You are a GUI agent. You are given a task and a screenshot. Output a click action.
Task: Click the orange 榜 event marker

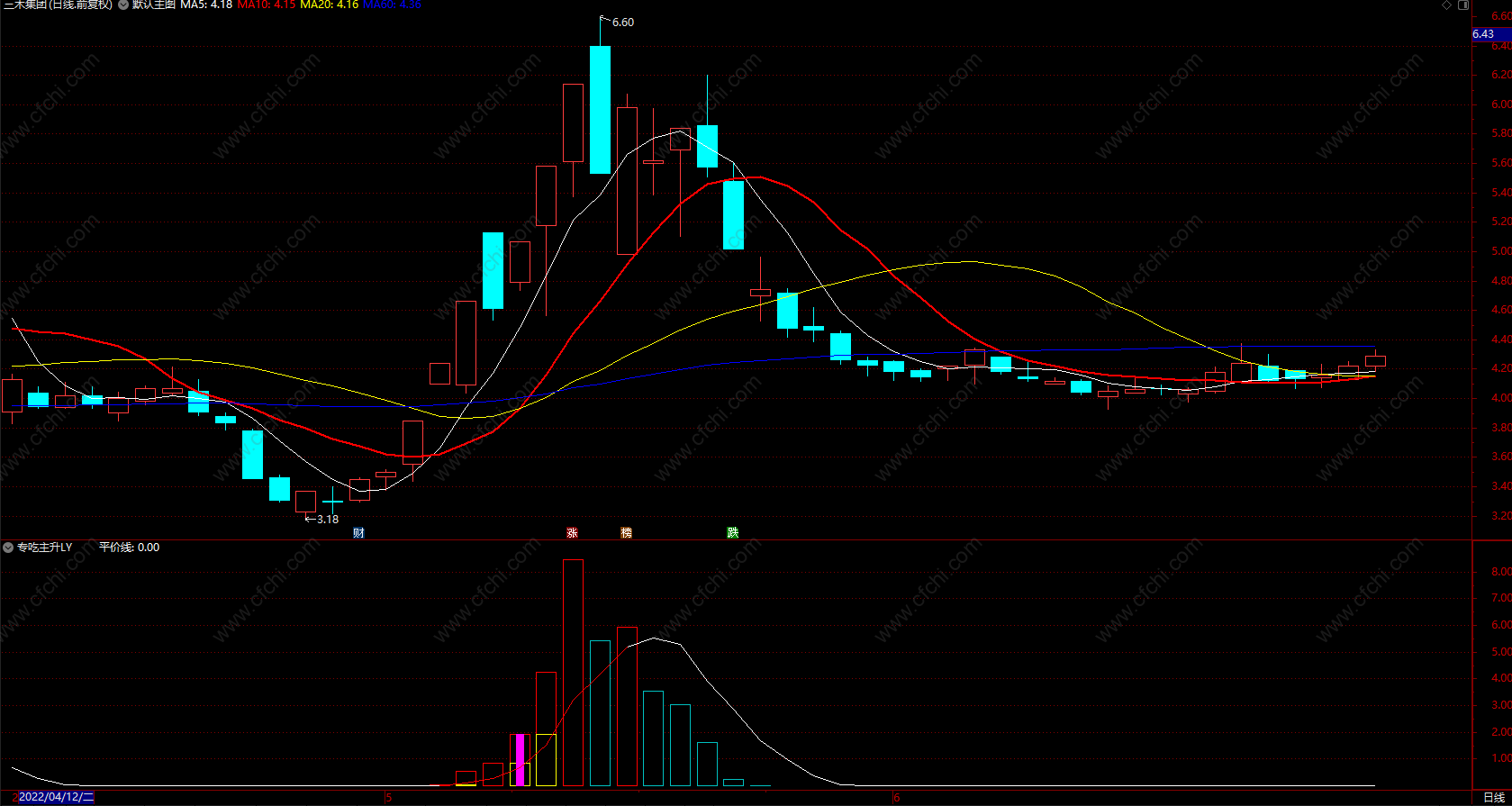(x=626, y=533)
